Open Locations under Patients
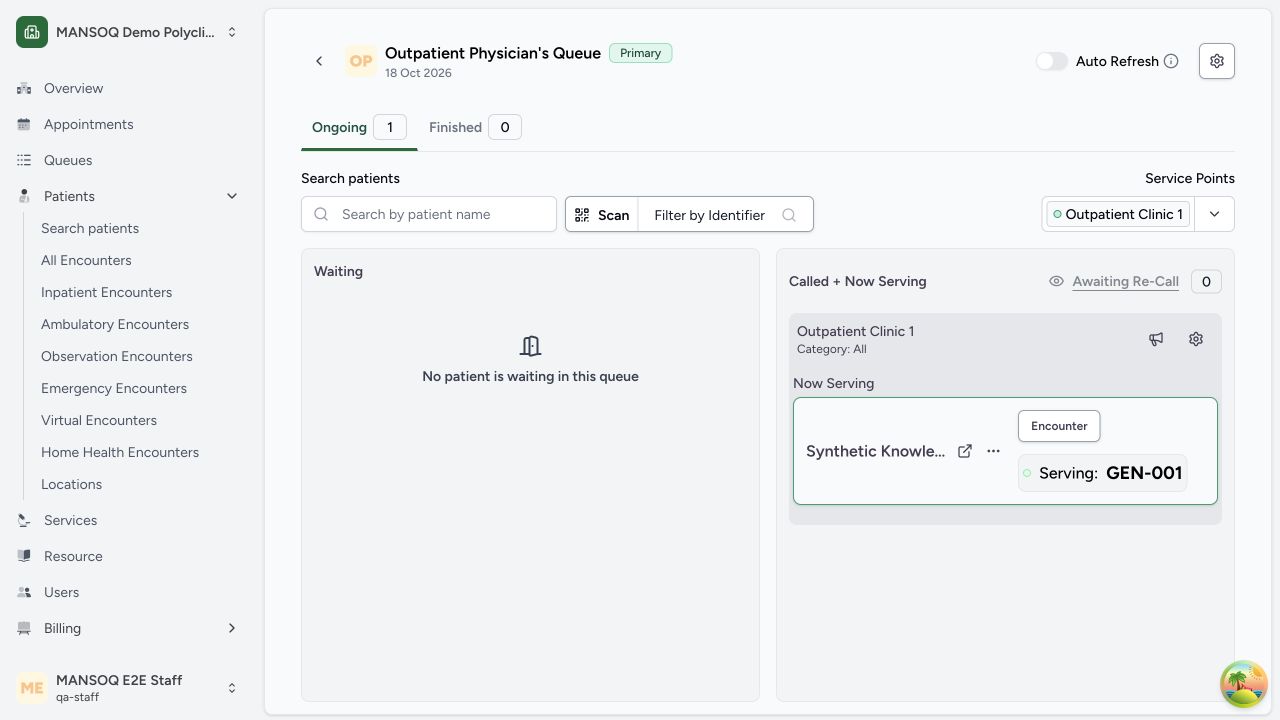Image resolution: width=1280 pixels, height=720 pixels. pos(71,484)
